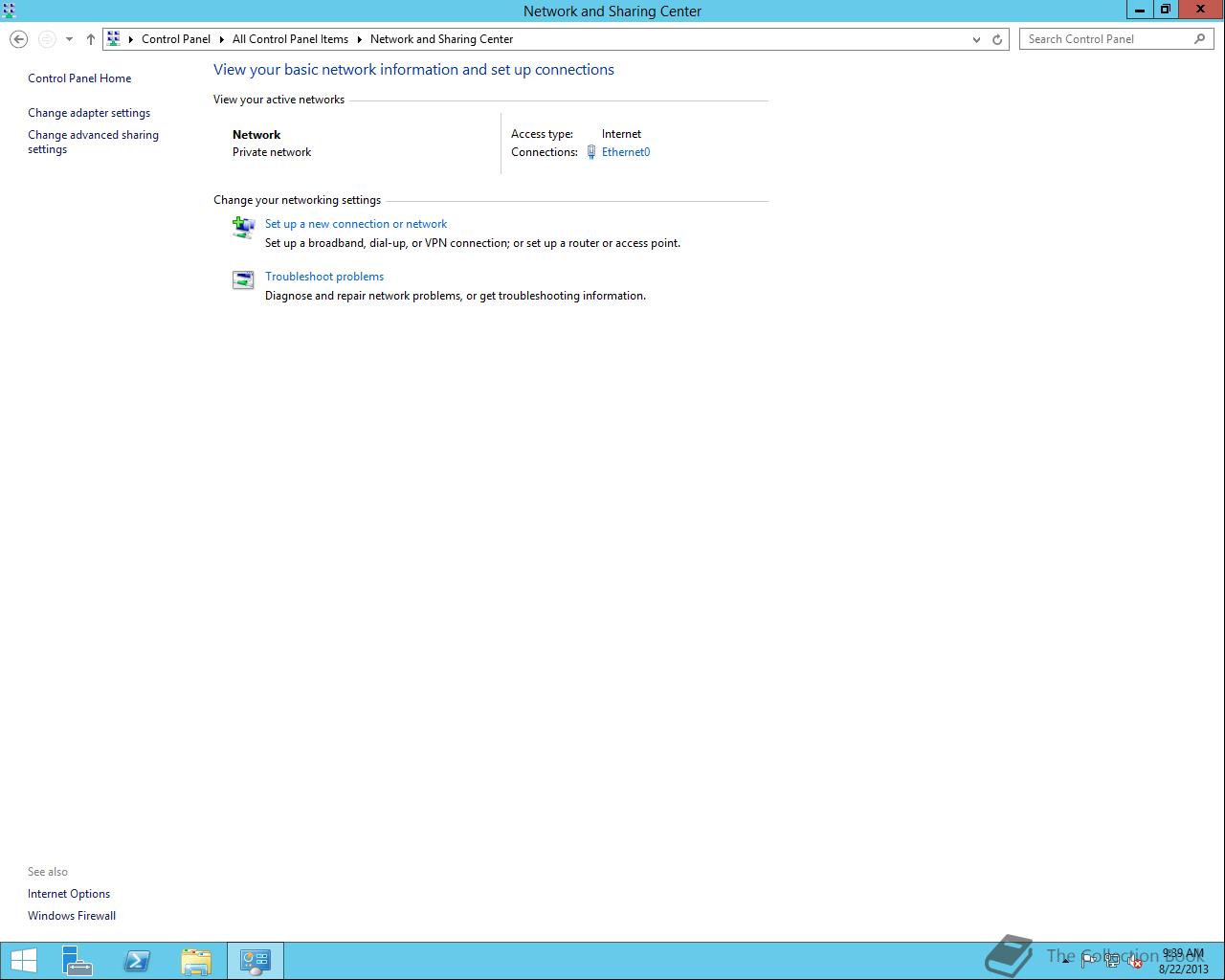Open Change adapter settings
This screenshot has height=980, width=1225.
click(x=89, y=113)
